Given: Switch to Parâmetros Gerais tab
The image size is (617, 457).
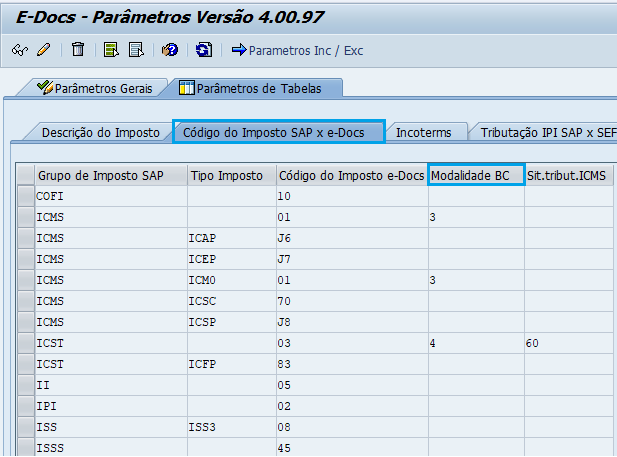Looking at the screenshot, I should 95,88.
